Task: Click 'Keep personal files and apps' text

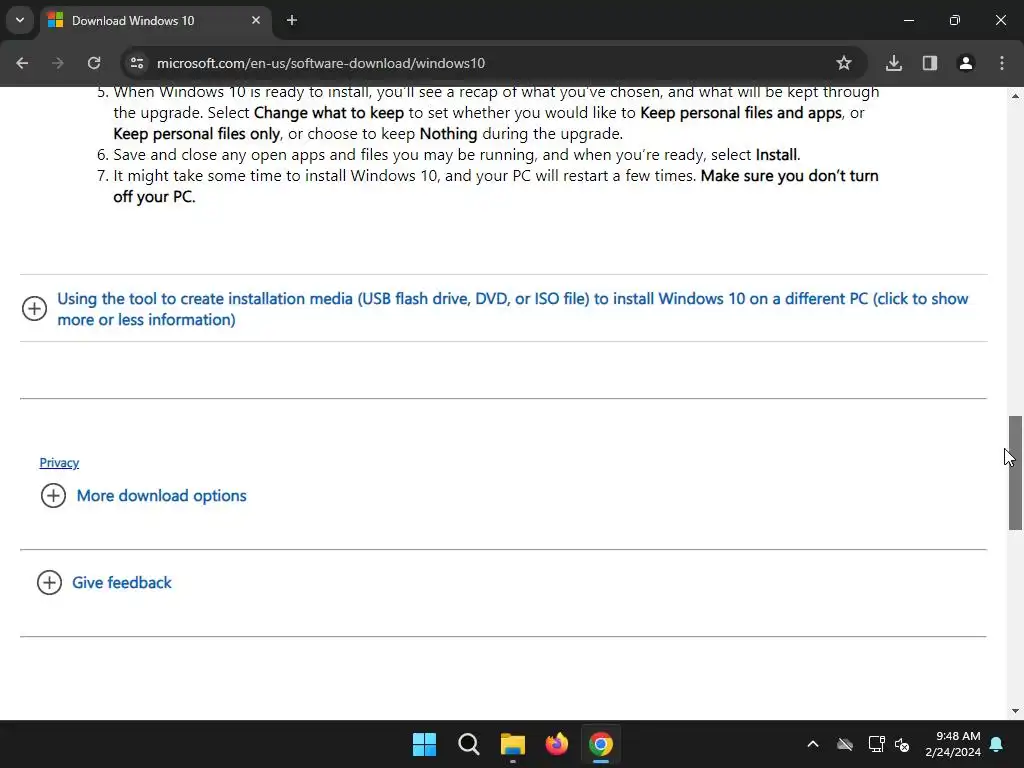Action: (741, 112)
